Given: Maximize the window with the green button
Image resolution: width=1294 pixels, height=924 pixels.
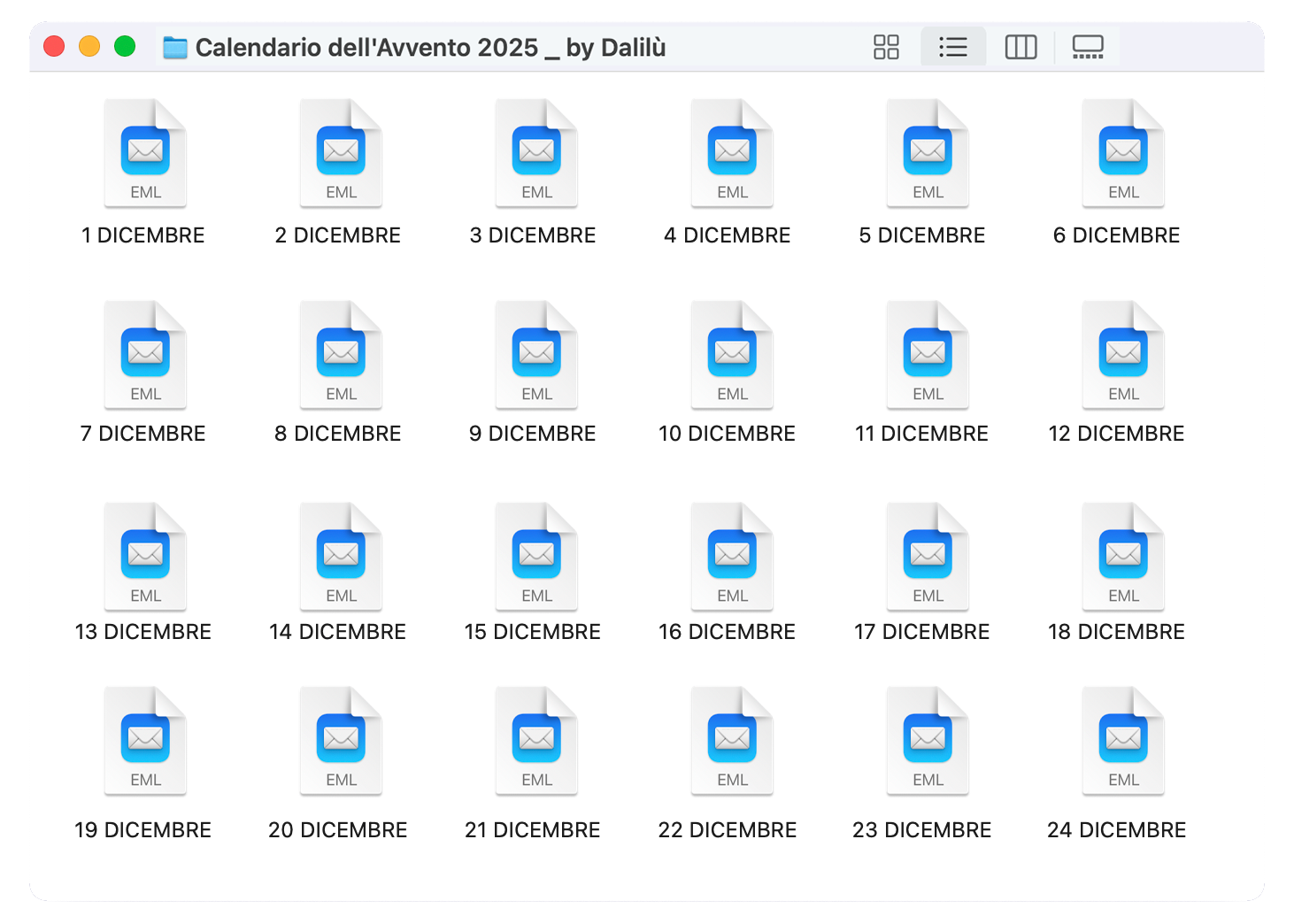Looking at the screenshot, I should pyautogui.click(x=125, y=46).
